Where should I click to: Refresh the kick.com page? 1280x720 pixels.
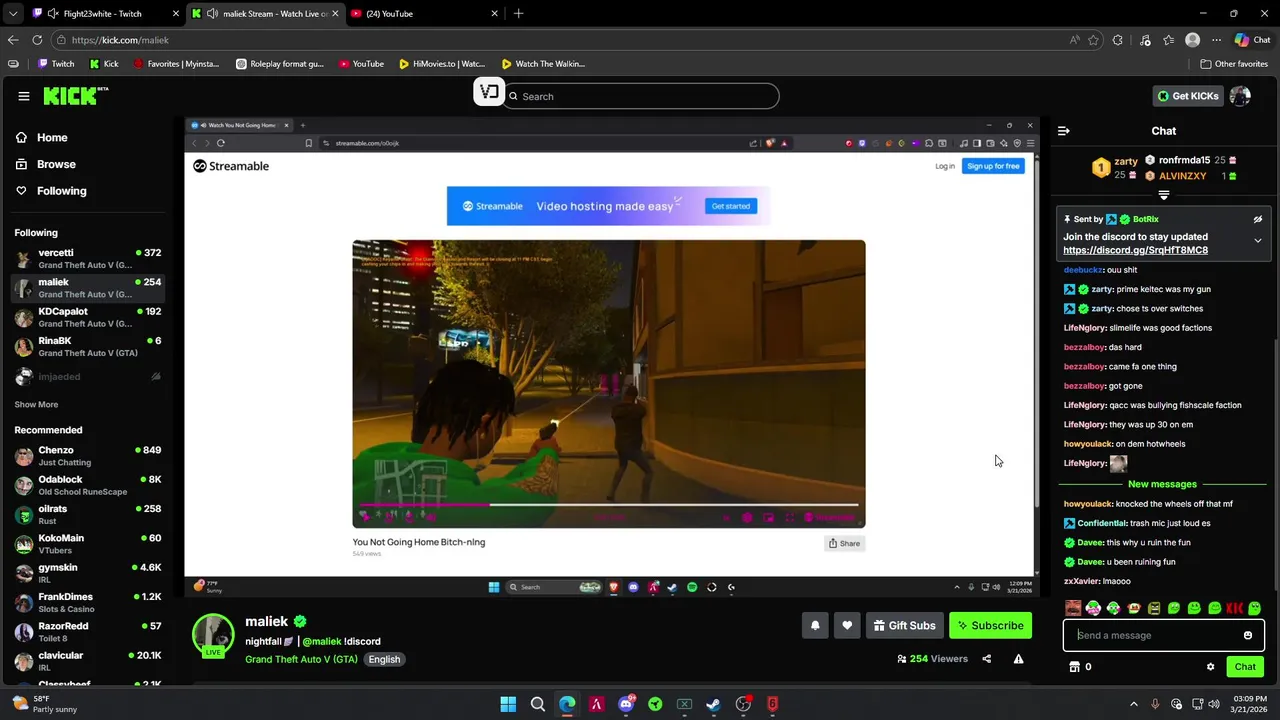pyautogui.click(x=37, y=40)
